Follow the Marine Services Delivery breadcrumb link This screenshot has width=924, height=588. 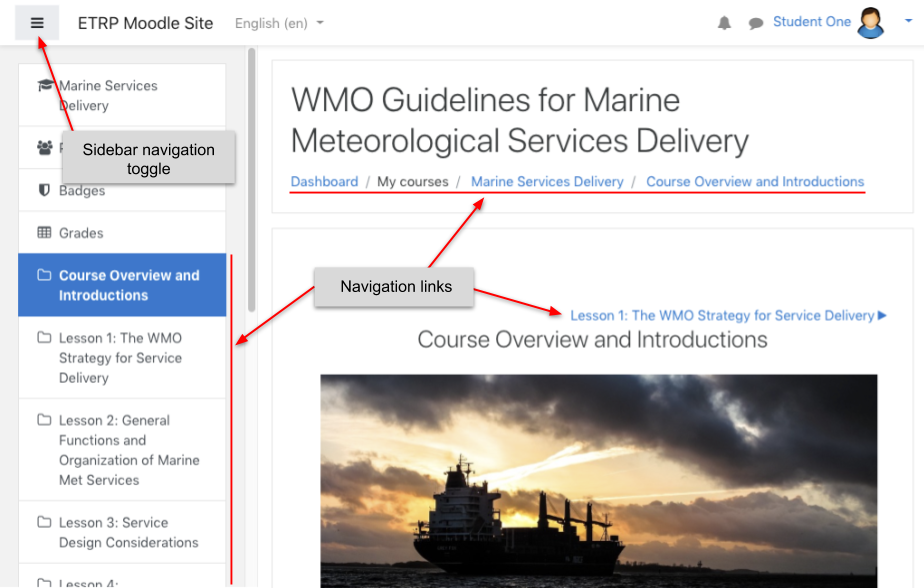coord(547,181)
